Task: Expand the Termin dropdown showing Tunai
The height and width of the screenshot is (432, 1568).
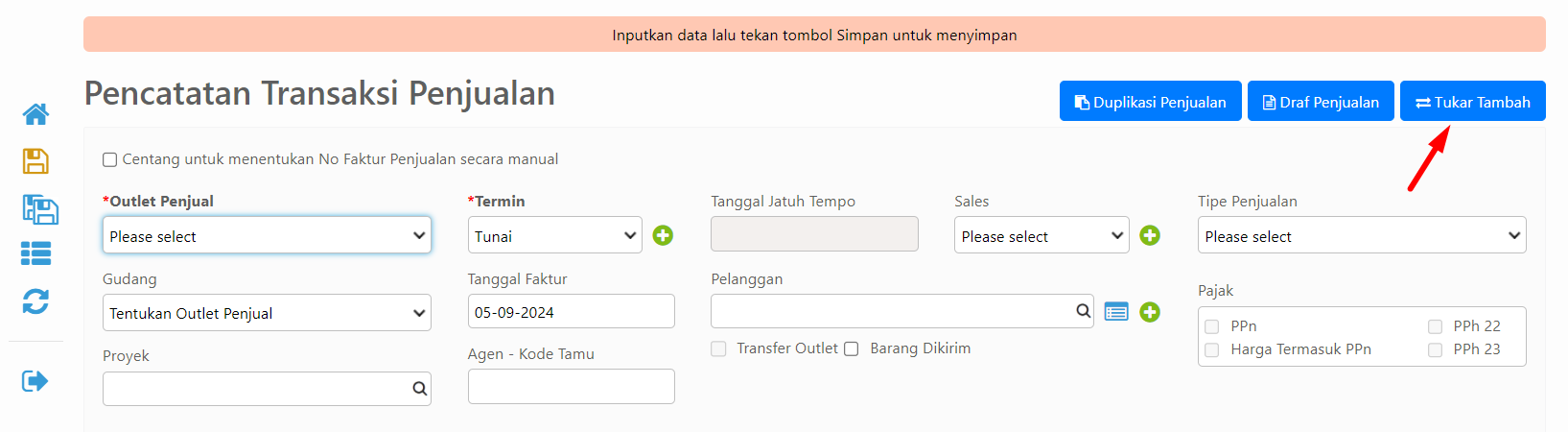Action: [x=555, y=235]
